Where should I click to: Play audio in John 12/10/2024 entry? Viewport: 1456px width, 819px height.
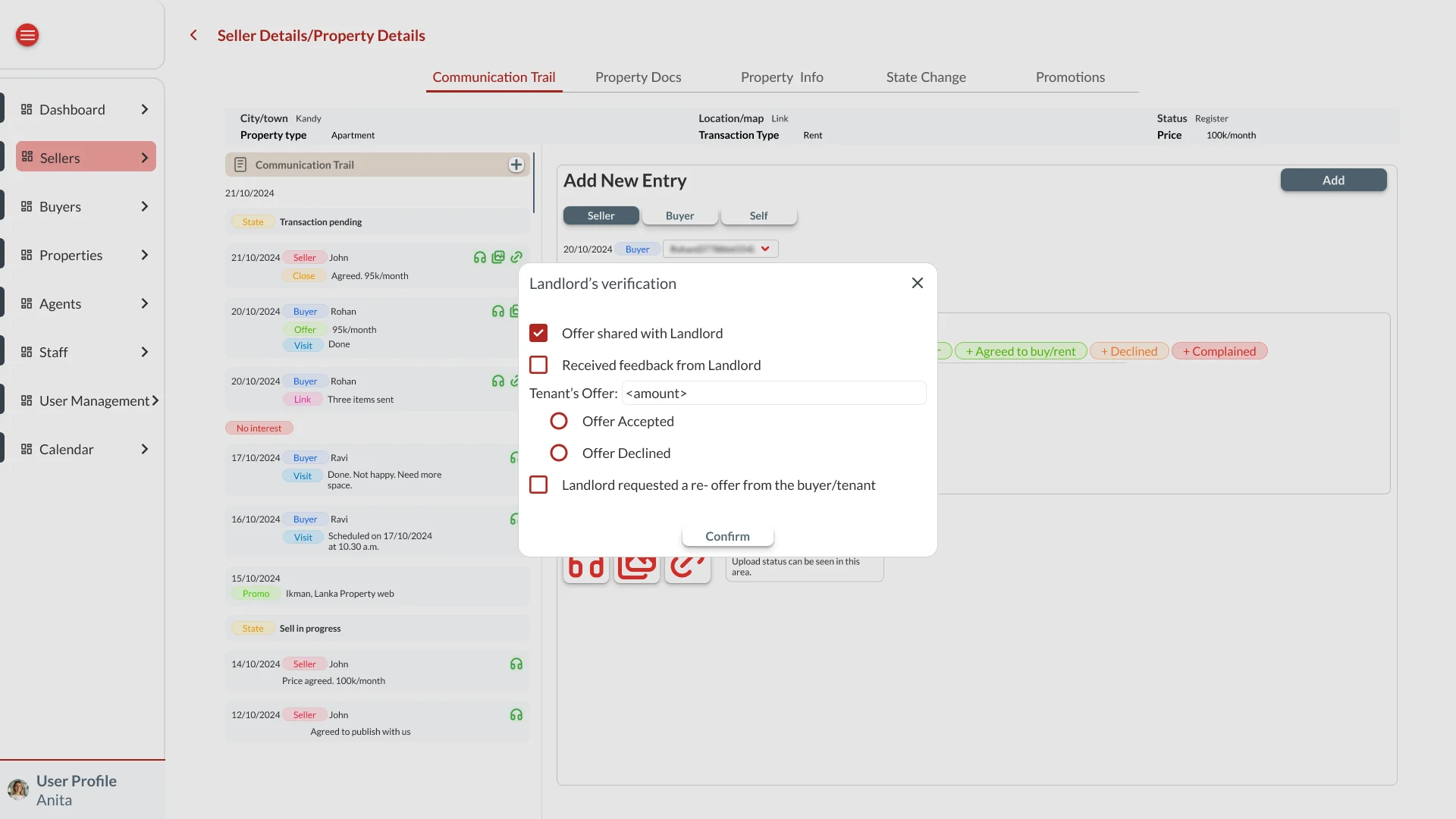pyautogui.click(x=516, y=715)
